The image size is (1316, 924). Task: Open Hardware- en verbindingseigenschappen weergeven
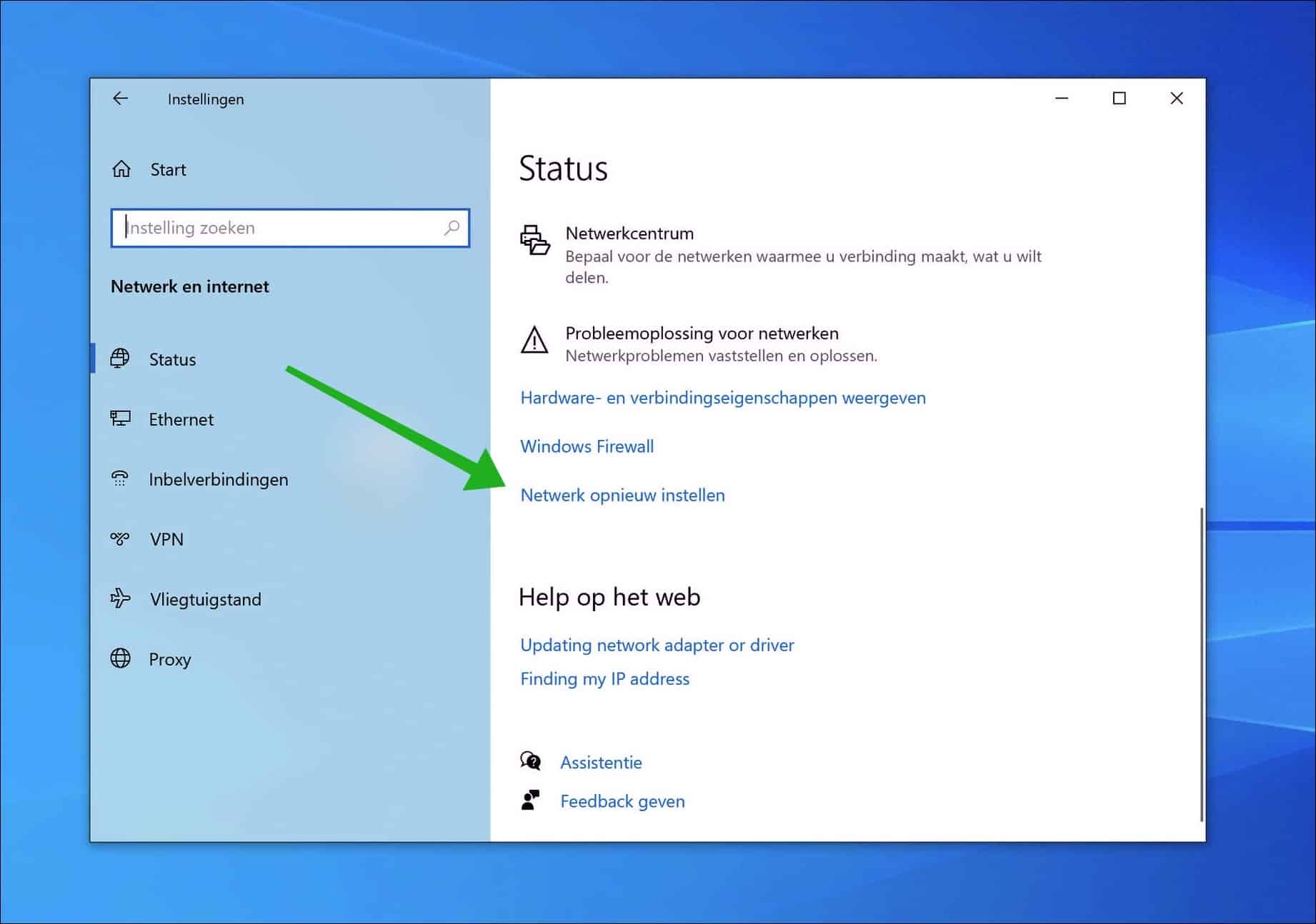click(x=722, y=397)
